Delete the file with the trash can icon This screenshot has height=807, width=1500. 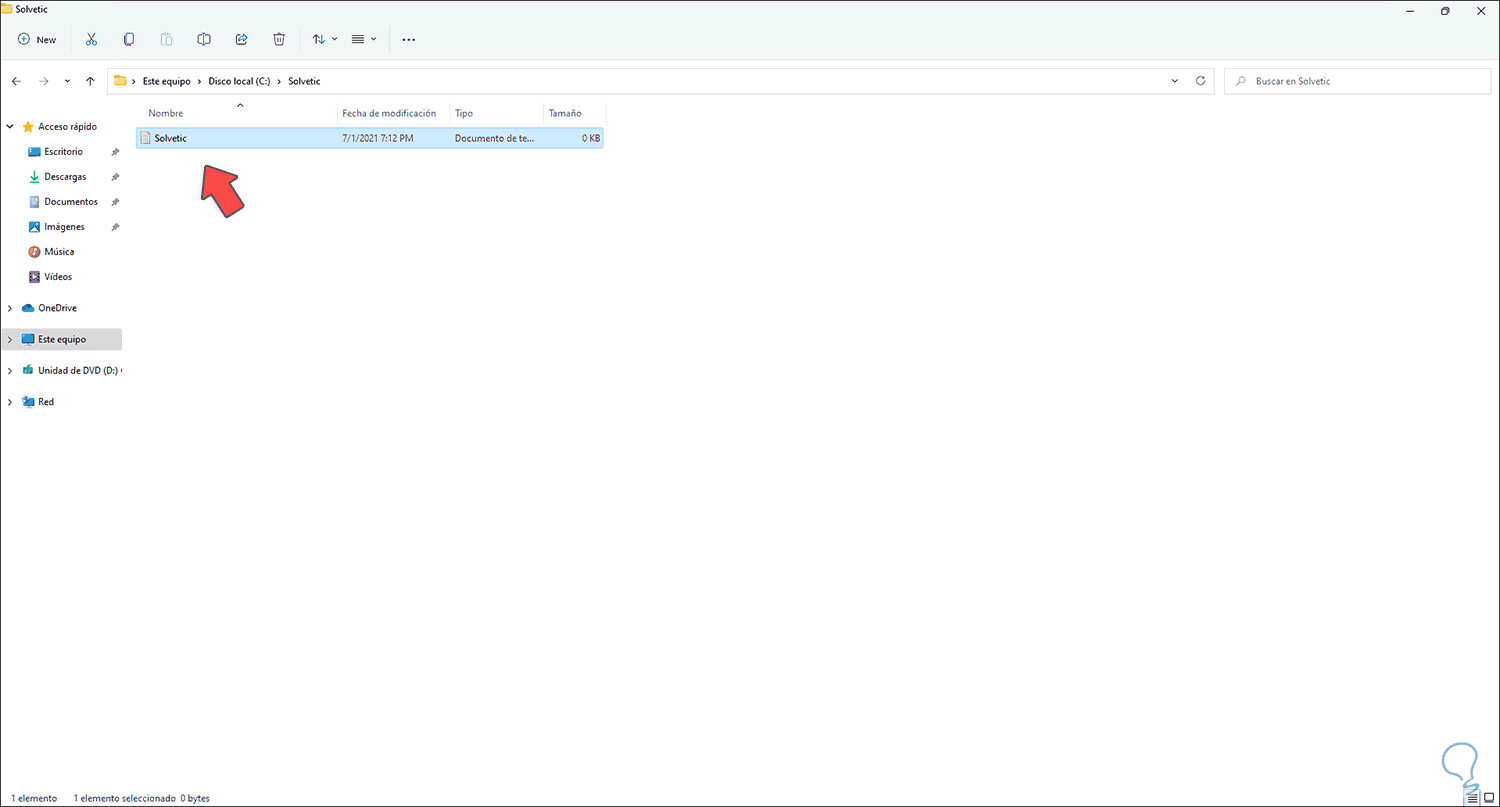pos(279,39)
